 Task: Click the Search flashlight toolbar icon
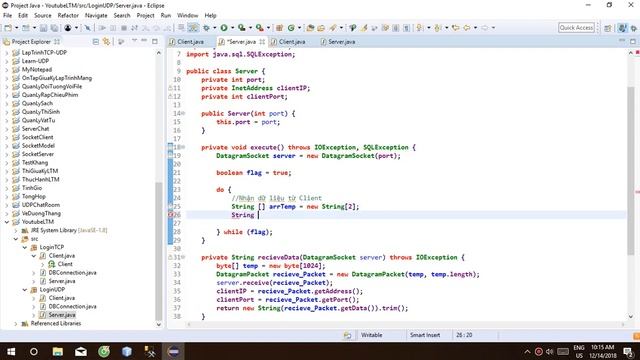[x=333, y=28]
